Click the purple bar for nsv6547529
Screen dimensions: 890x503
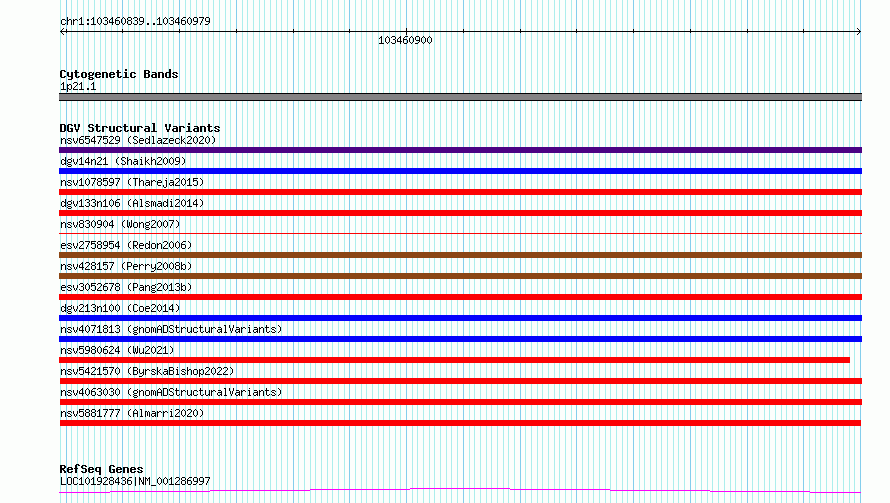[460, 150]
